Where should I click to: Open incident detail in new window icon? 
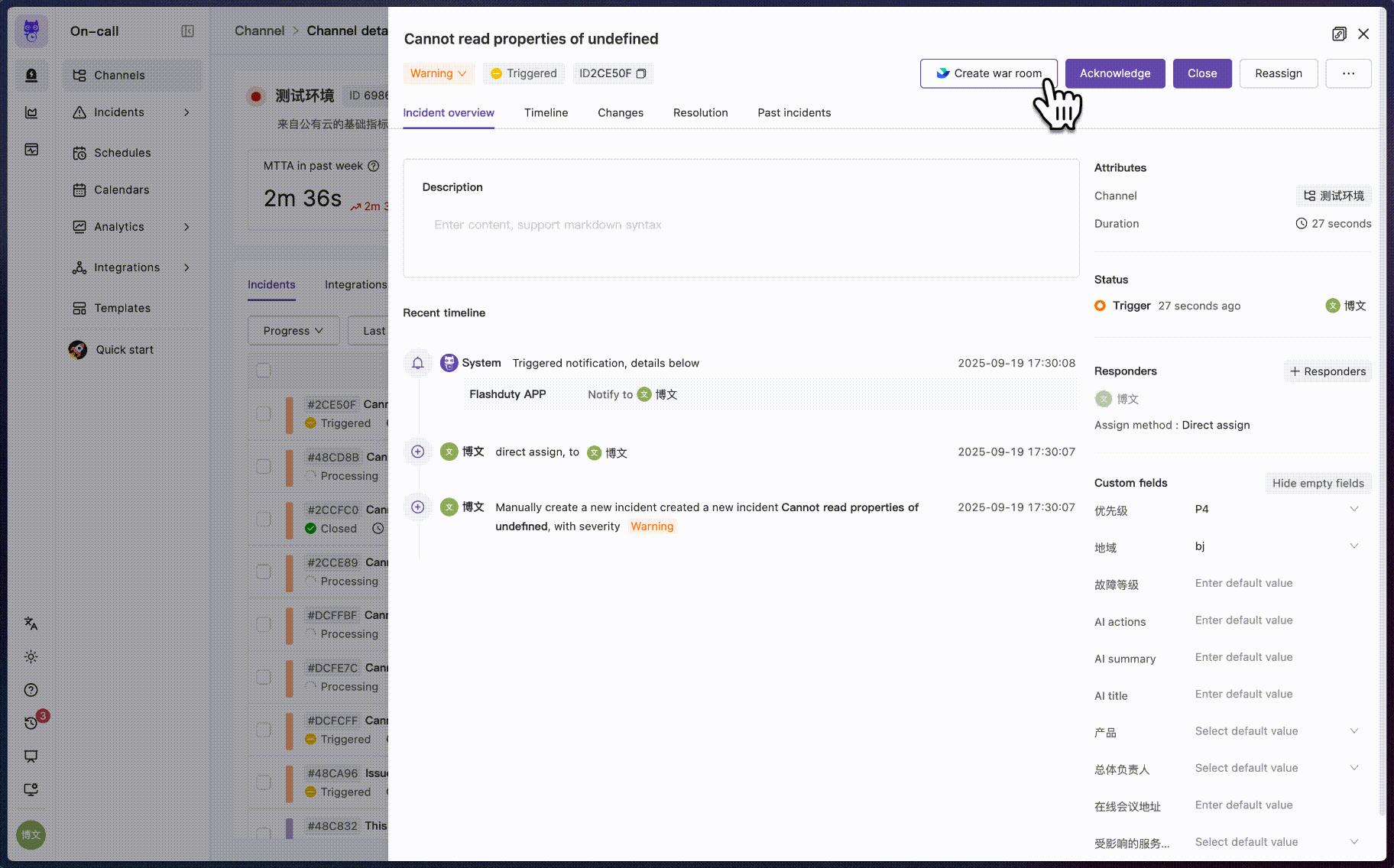click(x=1339, y=34)
